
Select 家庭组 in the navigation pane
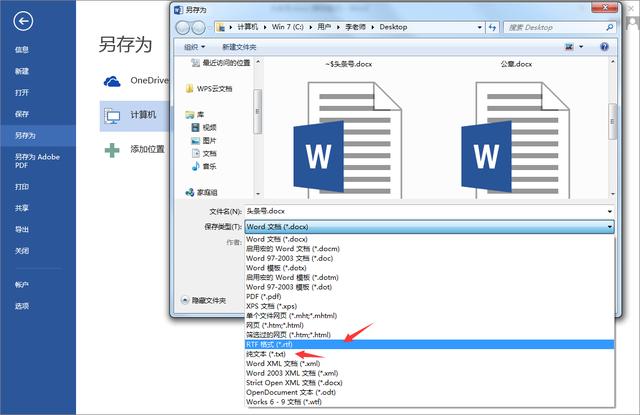[202, 192]
